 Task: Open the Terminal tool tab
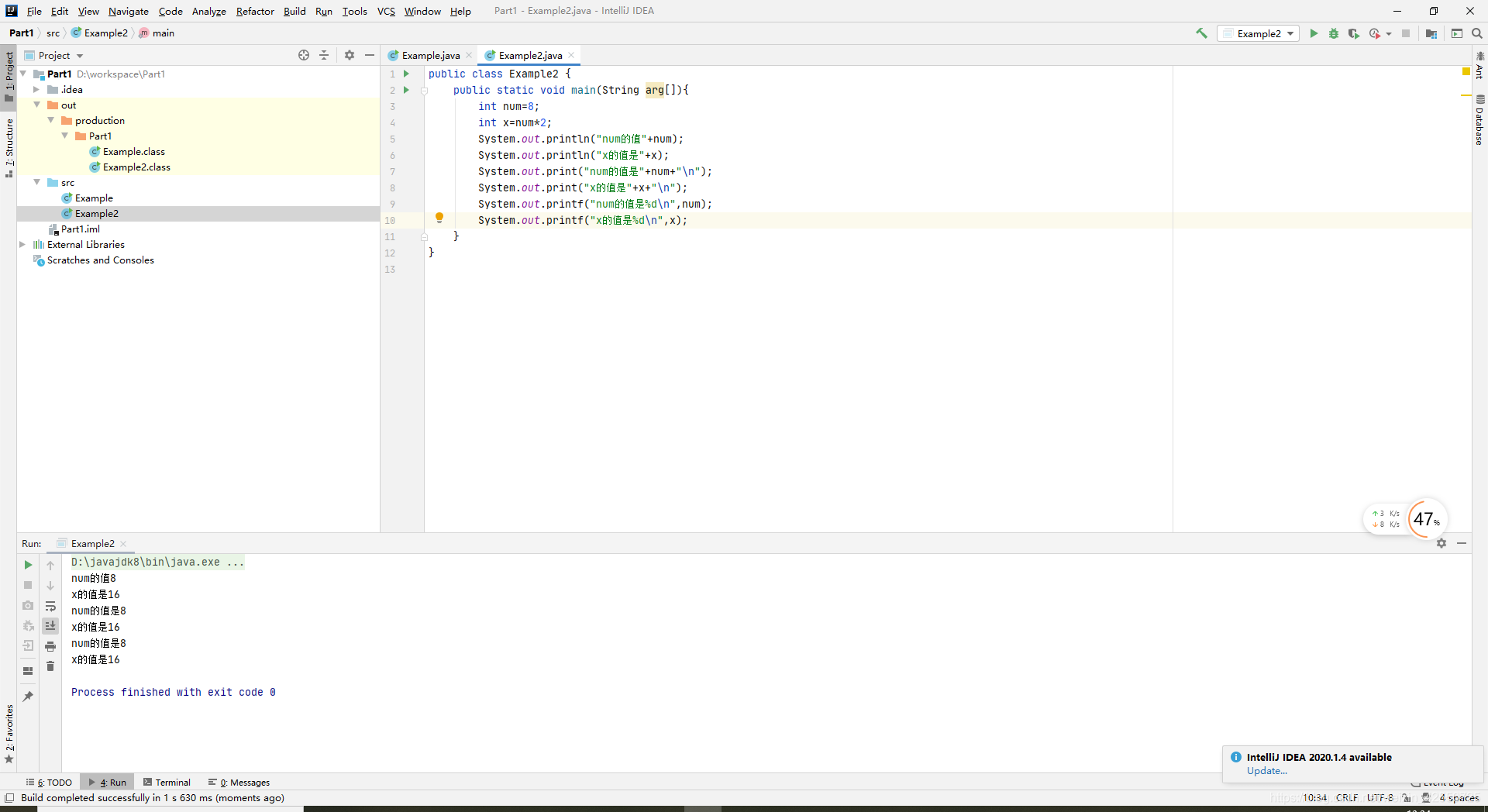click(167, 783)
